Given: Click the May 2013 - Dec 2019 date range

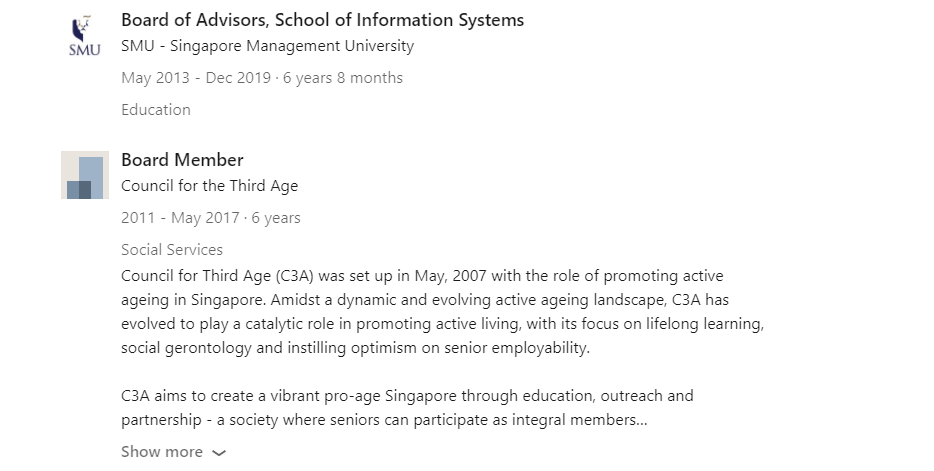Looking at the screenshot, I should point(196,78).
